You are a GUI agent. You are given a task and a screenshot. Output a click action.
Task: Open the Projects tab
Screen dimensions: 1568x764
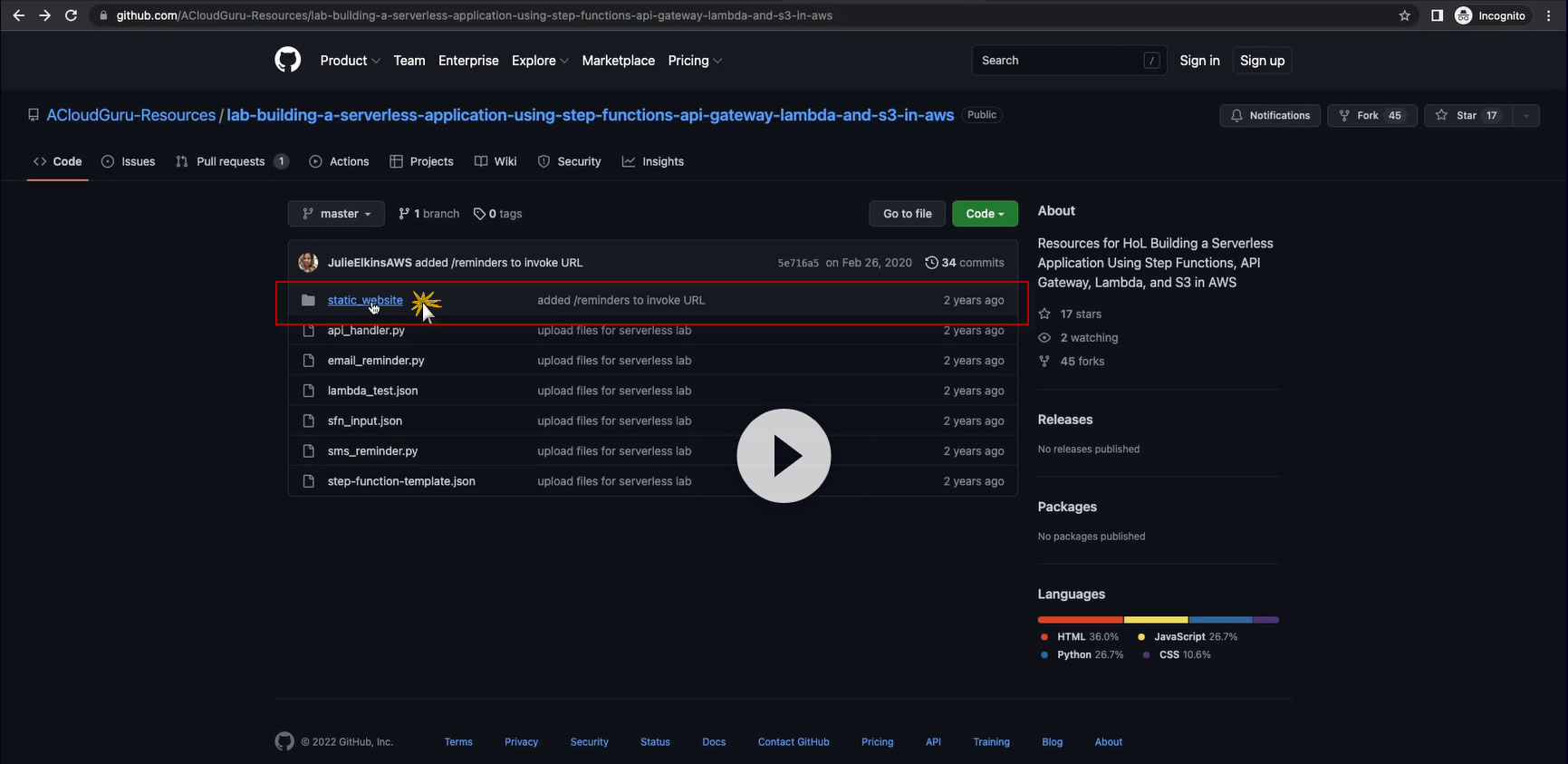click(x=421, y=161)
